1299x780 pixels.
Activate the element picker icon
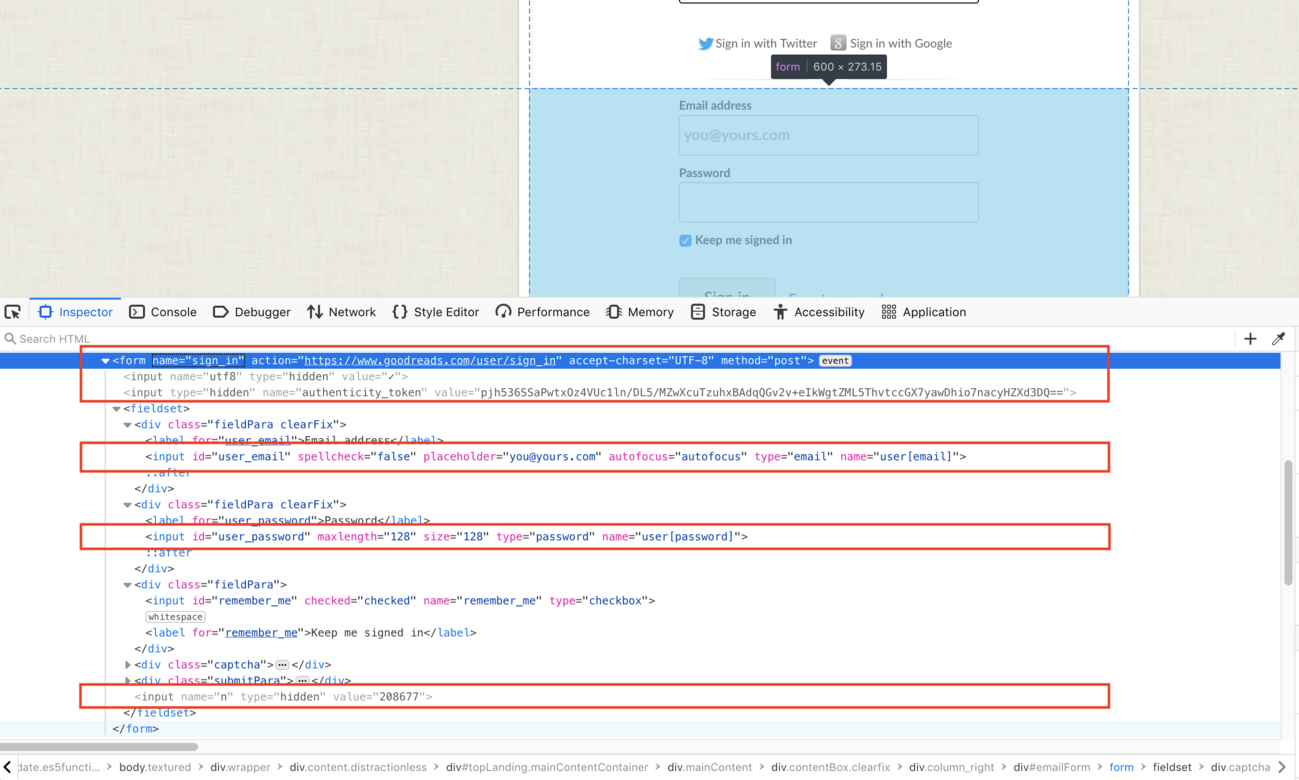(13, 312)
